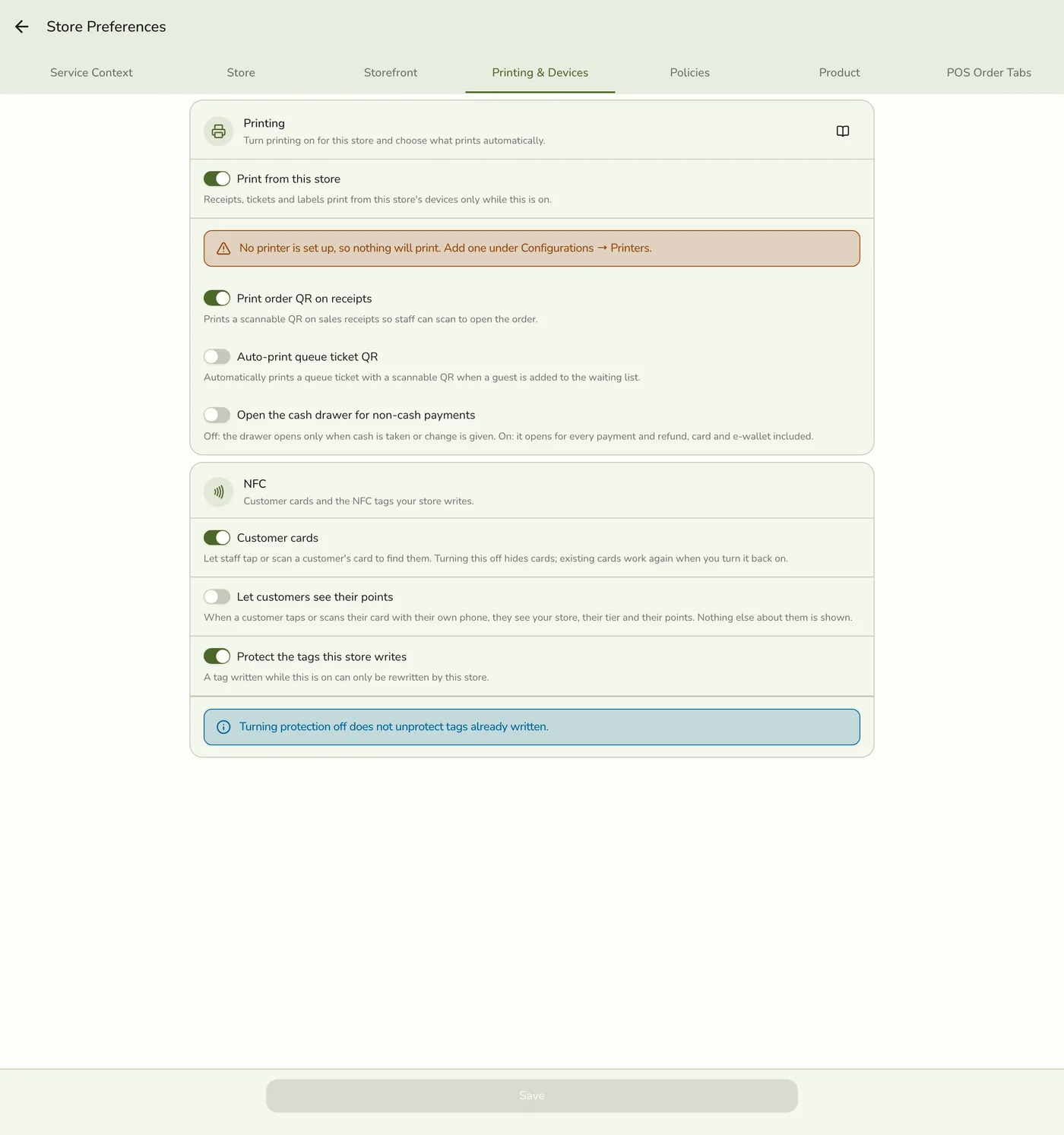Screen dimensions: 1064x1135
Task: Click the no printer set up warning banner
Action: pyautogui.click(x=532, y=248)
